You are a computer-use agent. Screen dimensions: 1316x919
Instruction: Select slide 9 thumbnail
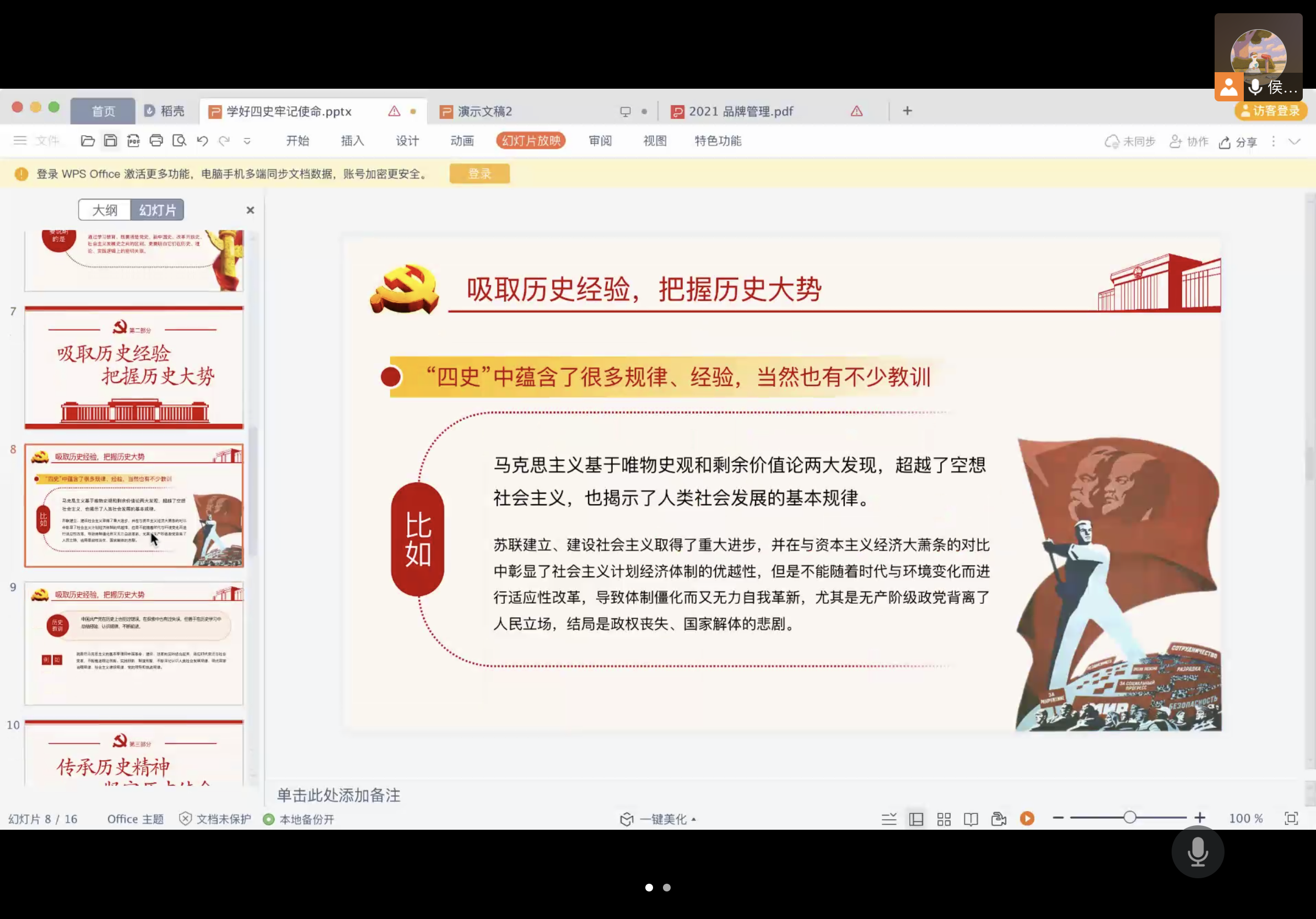tap(133, 643)
